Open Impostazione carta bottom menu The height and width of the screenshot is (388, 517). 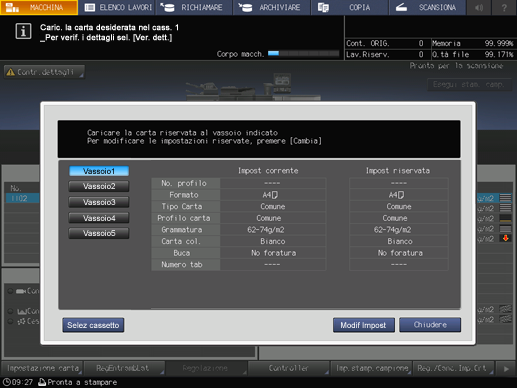click(x=42, y=368)
